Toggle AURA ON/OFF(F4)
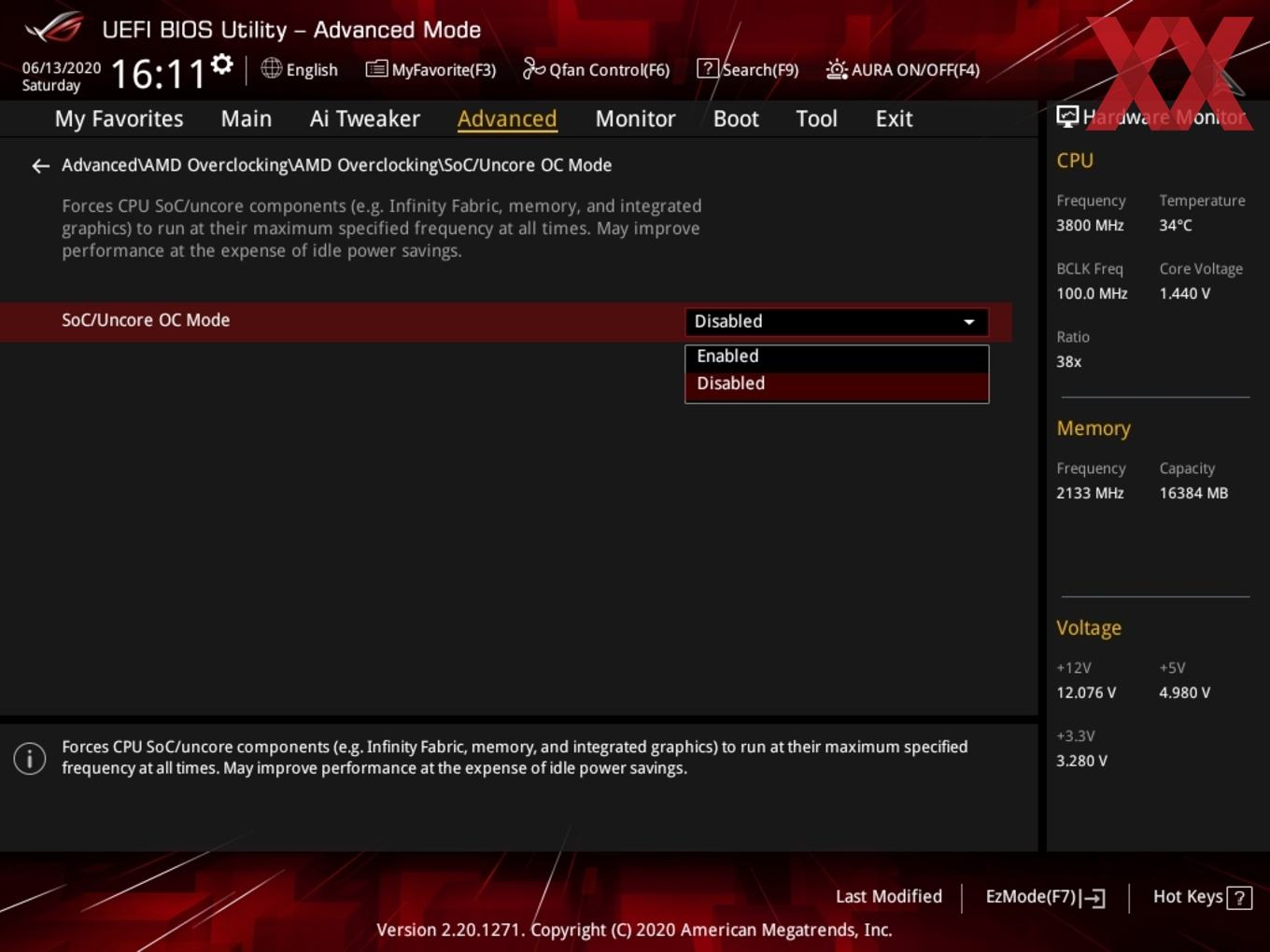The height and width of the screenshot is (952, 1270). point(902,69)
